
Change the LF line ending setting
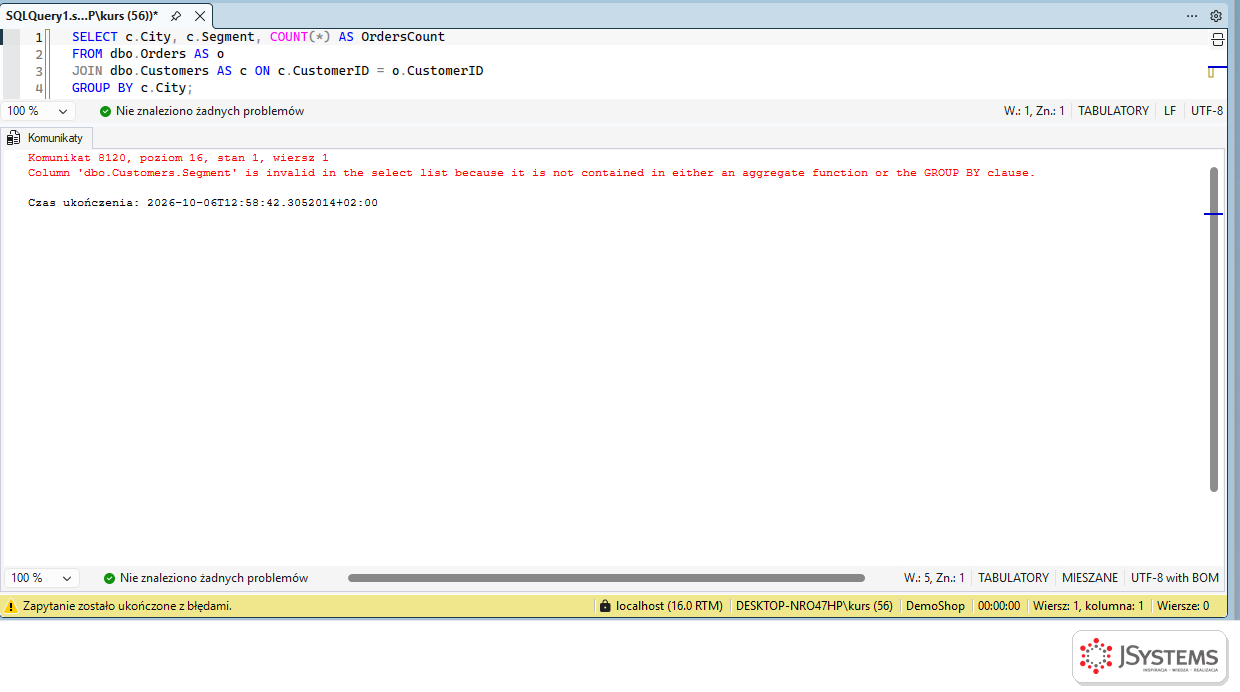[1170, 111]
